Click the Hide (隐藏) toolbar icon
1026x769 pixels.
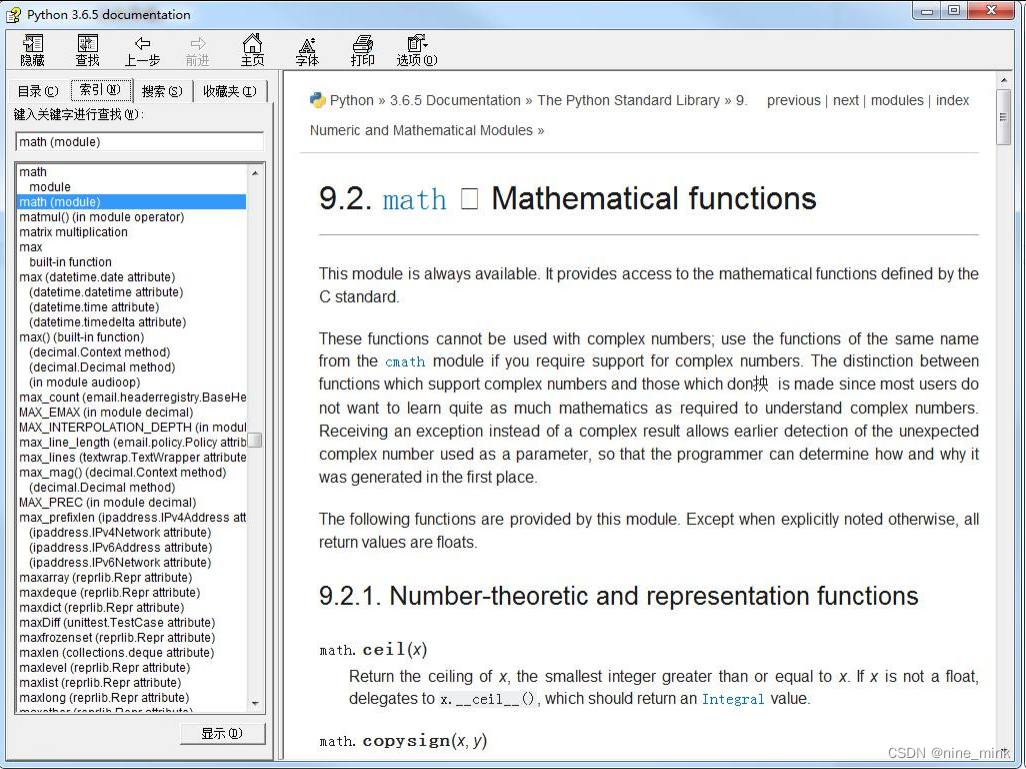point(33,50)
